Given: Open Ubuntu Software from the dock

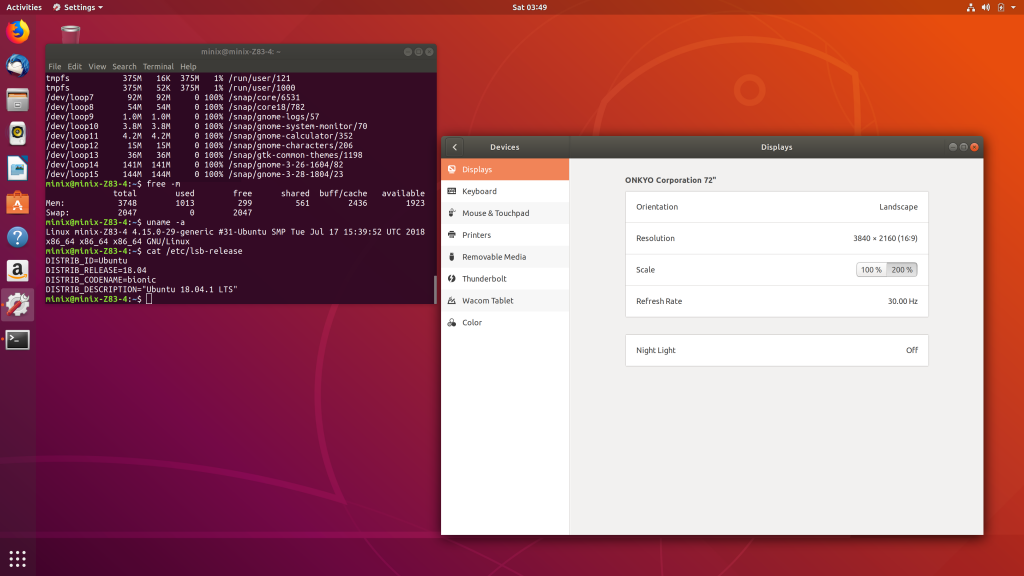Looking at the screenshot, I should click(18, 203).
